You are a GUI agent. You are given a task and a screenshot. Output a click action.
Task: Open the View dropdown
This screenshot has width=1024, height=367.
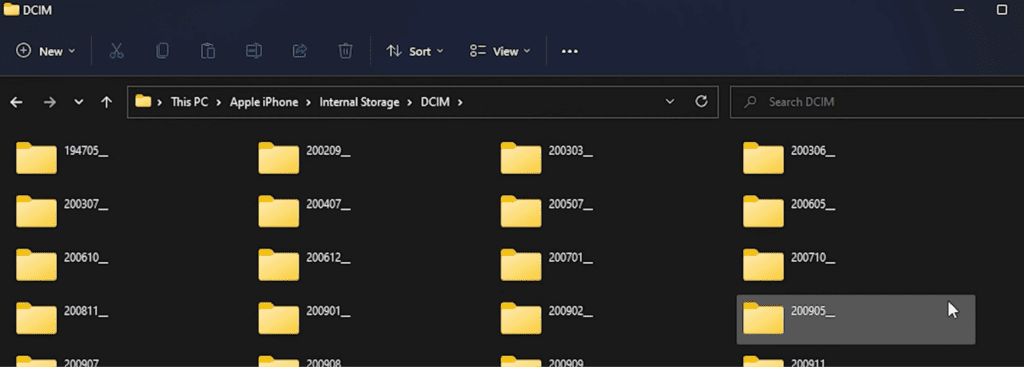pyautogui.click(x=500, y=51)
